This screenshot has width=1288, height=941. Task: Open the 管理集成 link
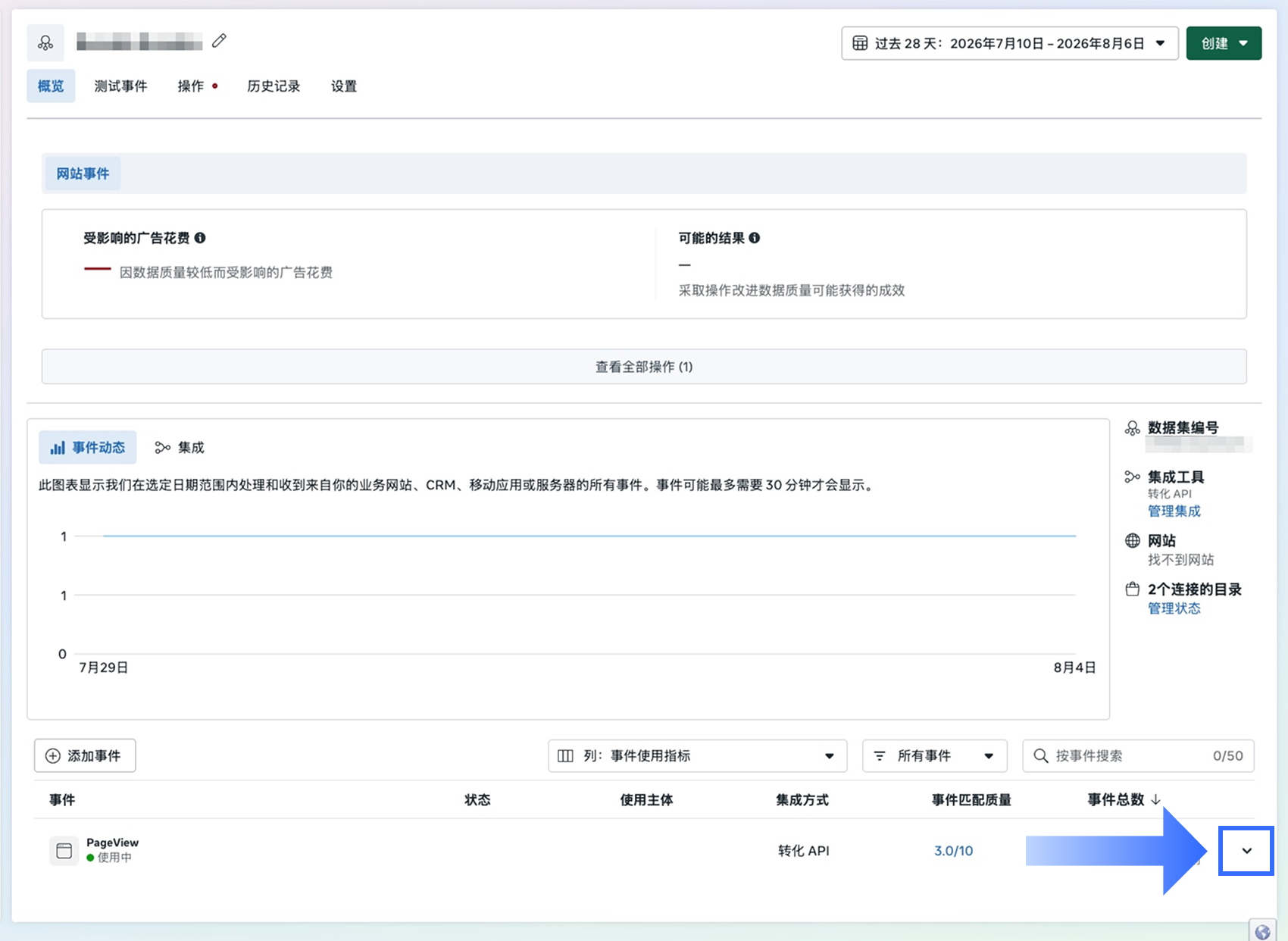(x=1174, y=511)
